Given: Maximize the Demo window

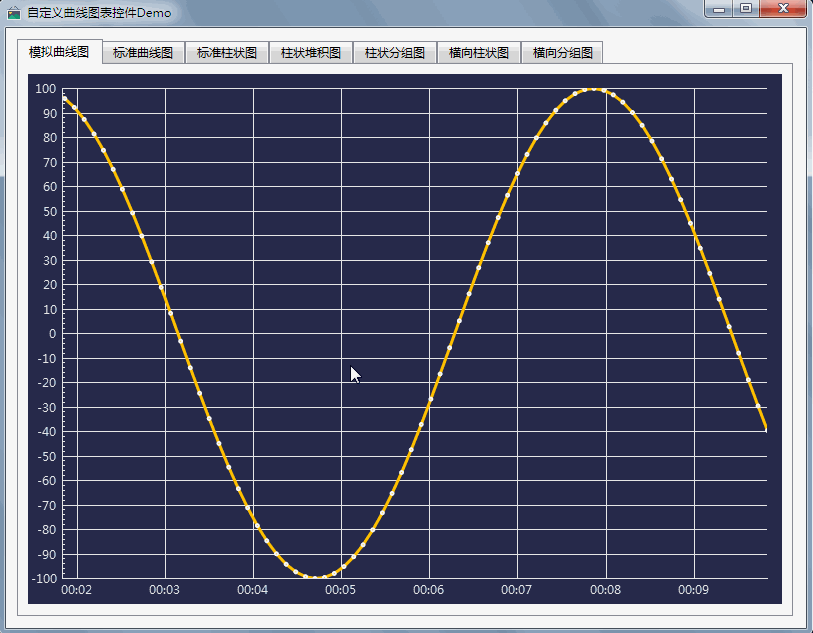Looking at the screenshot, I should tap(744, 10).
